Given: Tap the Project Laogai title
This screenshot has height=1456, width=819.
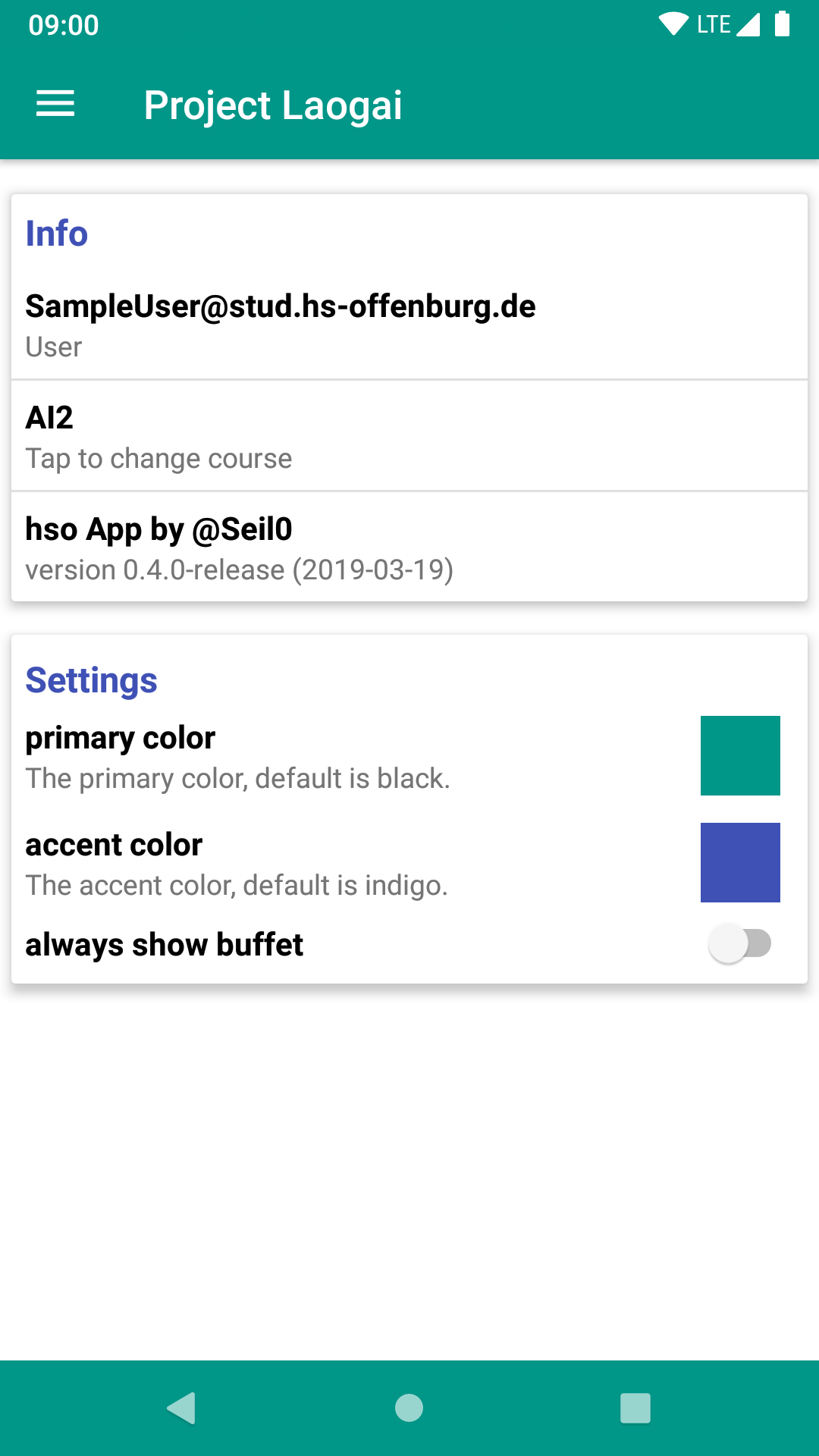Looking at the screenshot, I should [273, 105].
